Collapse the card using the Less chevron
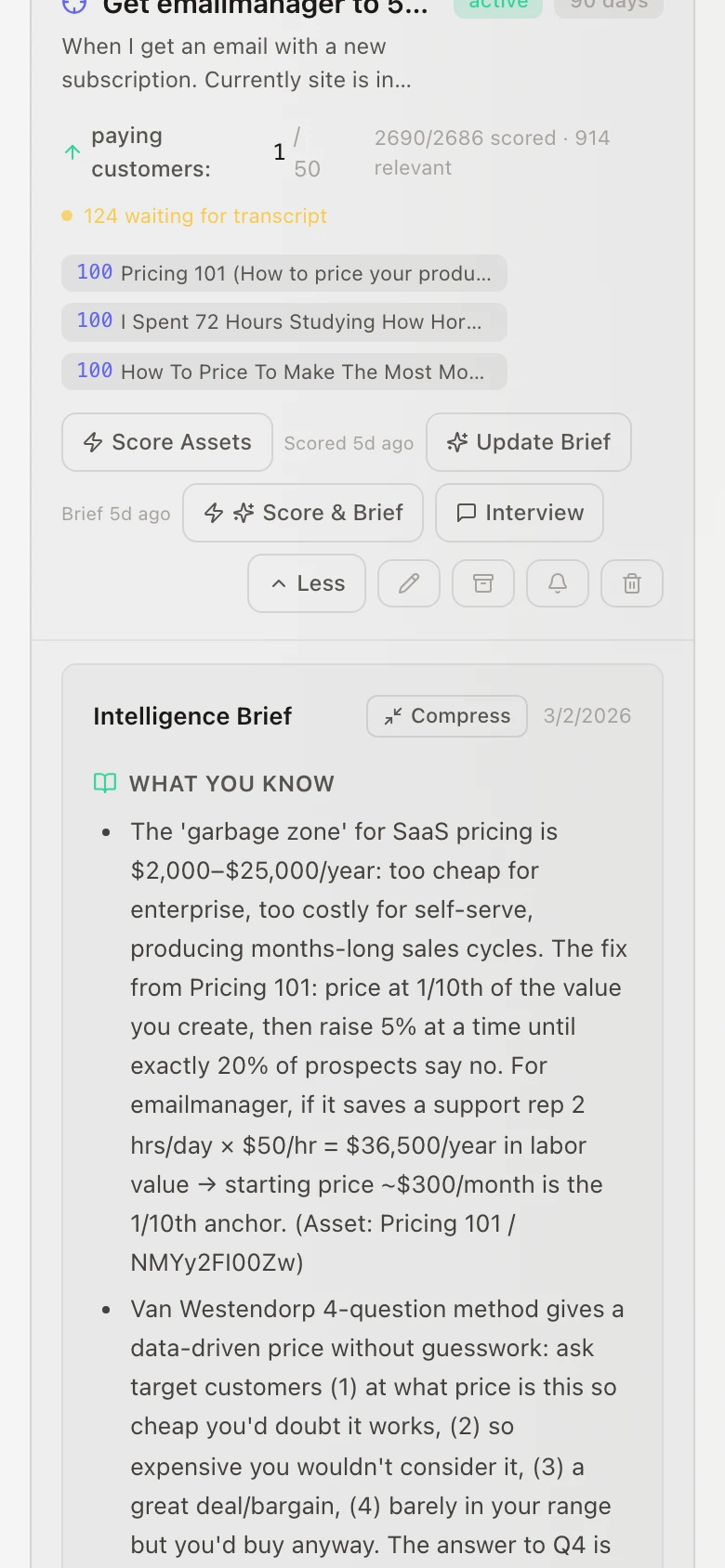 [307, 583]
